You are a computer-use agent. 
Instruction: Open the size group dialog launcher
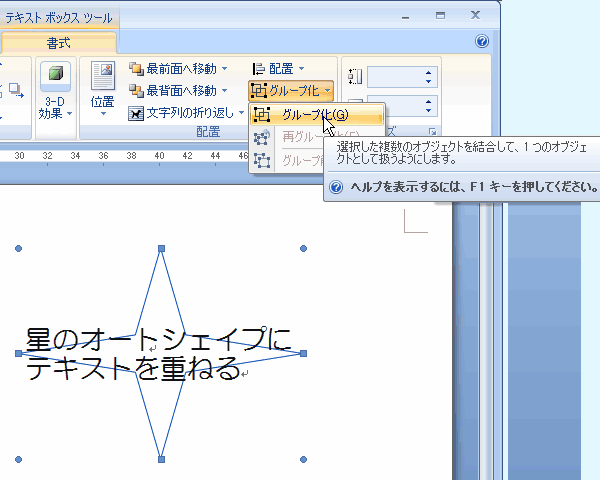[433, 132]
